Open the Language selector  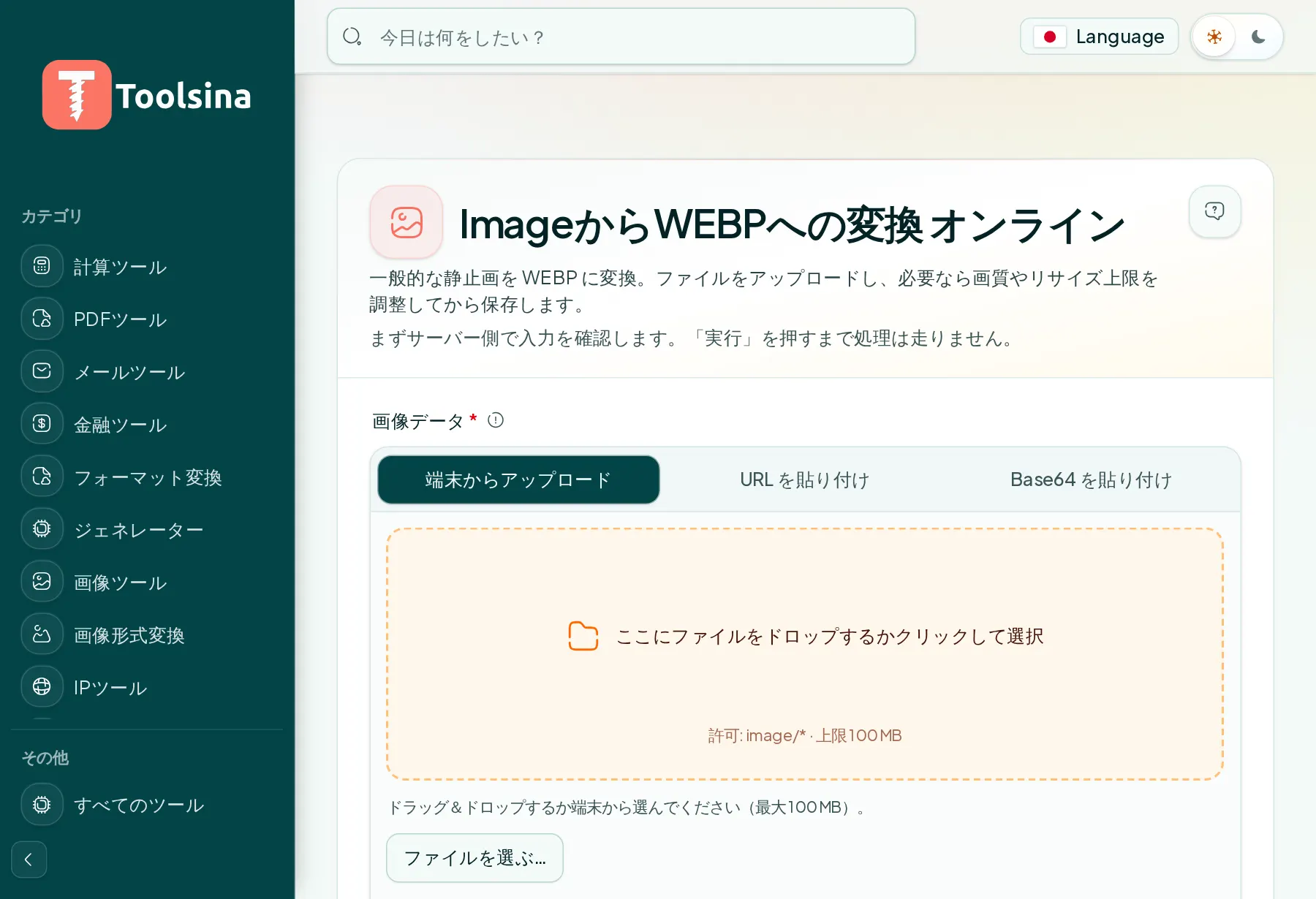[1099, 37]
